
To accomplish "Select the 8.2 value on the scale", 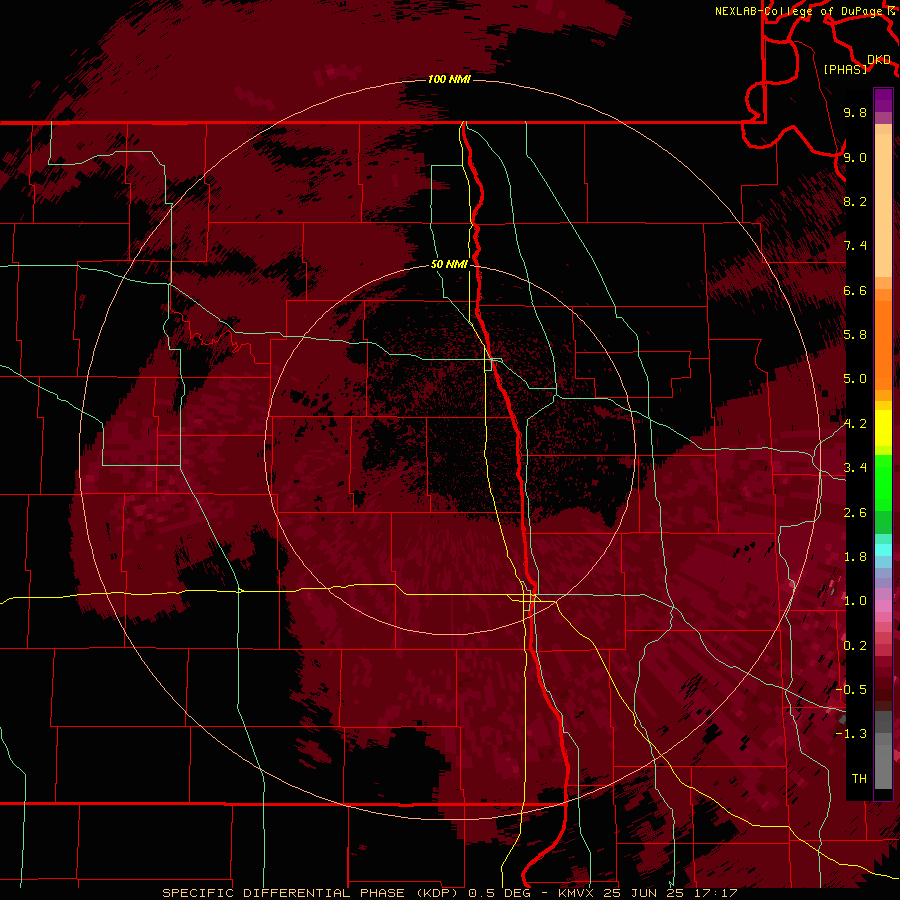I will click(x=855, y=201).
